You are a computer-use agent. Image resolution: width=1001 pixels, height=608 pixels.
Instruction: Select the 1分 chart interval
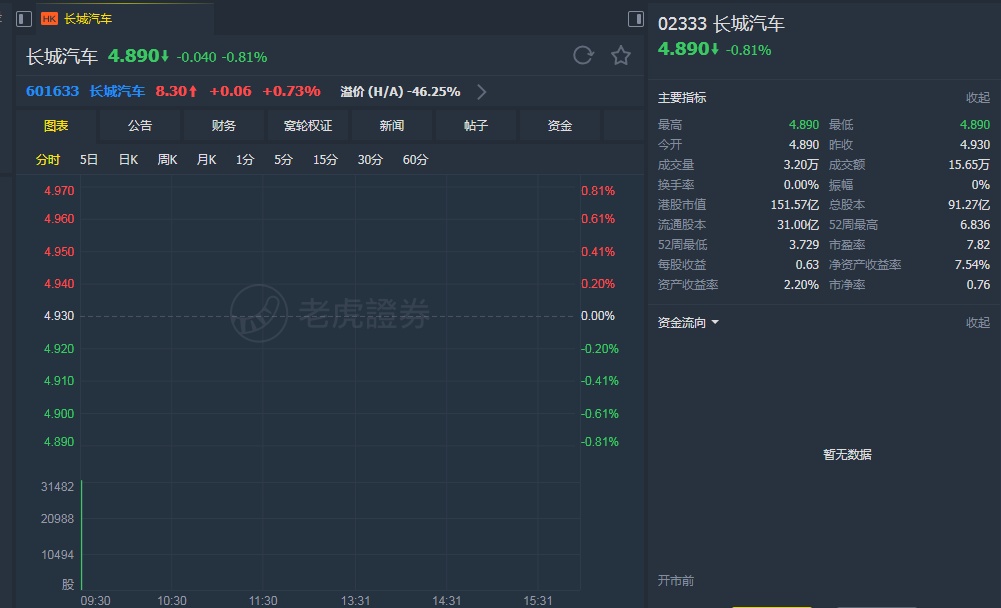click(245, 160)
